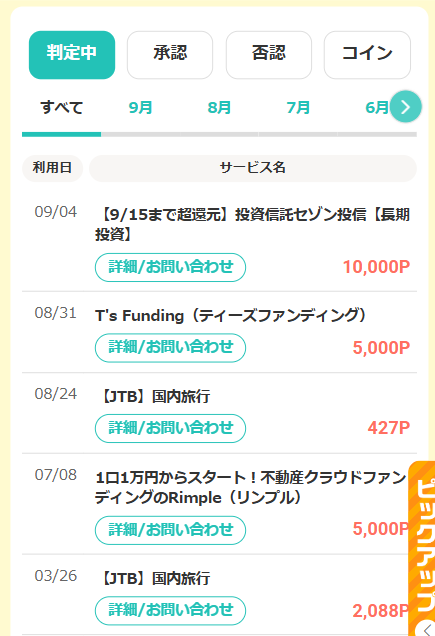
Task: Select the 判定中 status tab
Action: [x=72, y=55]
